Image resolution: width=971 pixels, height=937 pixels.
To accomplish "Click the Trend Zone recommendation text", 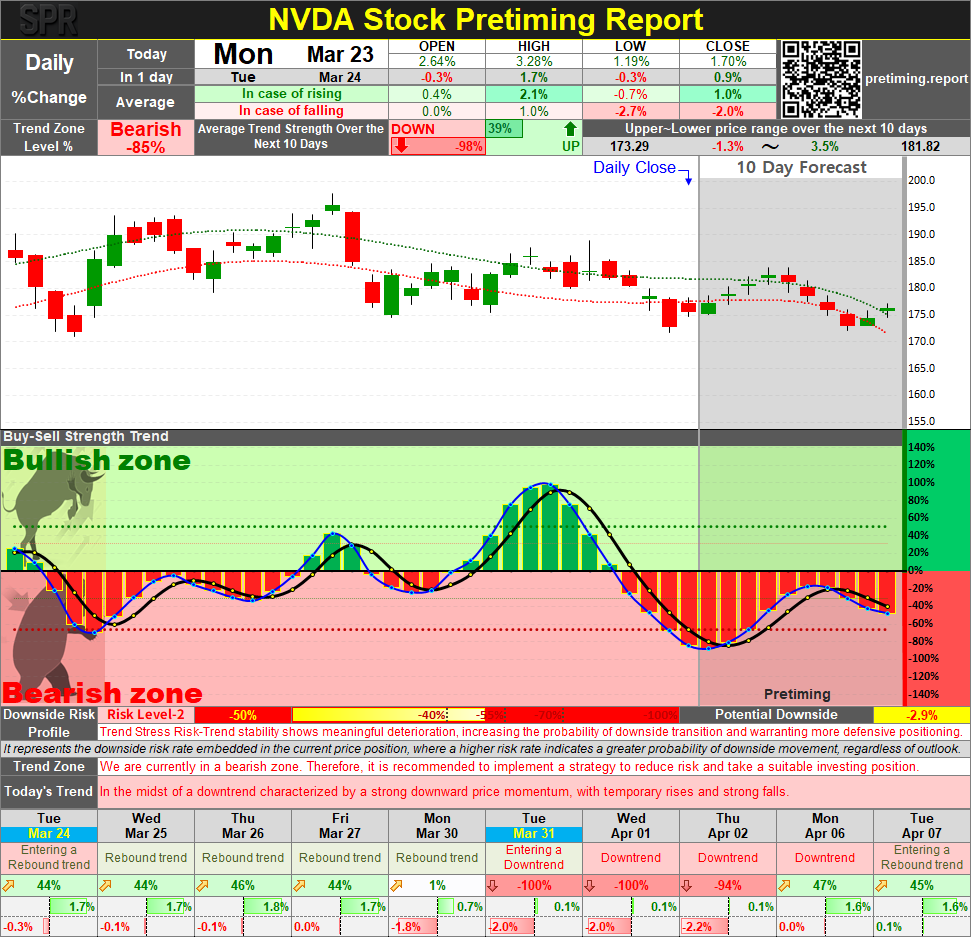I will pos(509,767).
